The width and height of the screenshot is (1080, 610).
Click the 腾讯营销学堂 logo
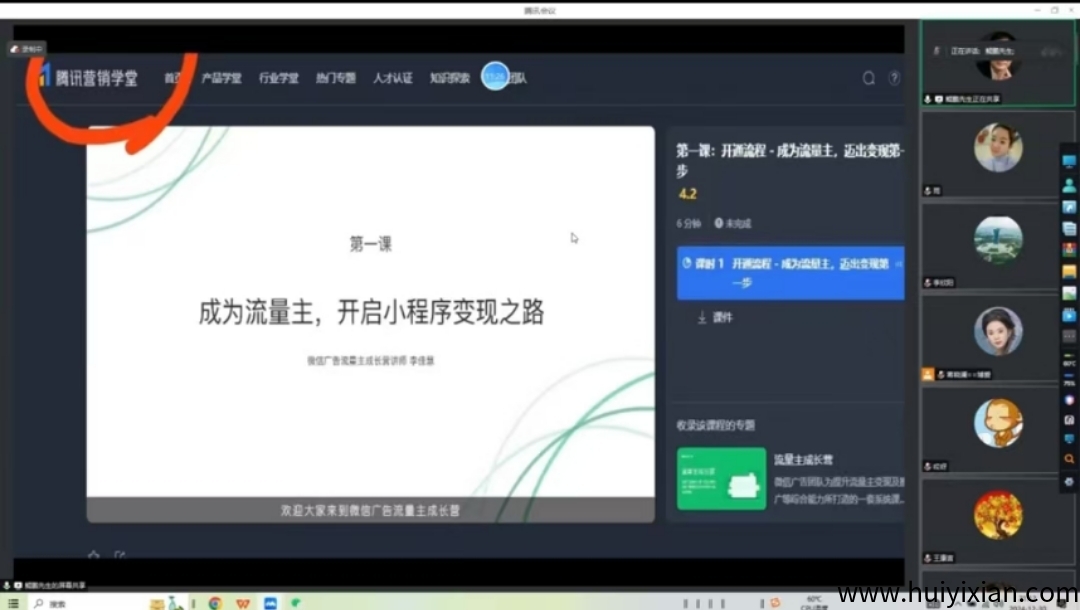coord(88,78)
